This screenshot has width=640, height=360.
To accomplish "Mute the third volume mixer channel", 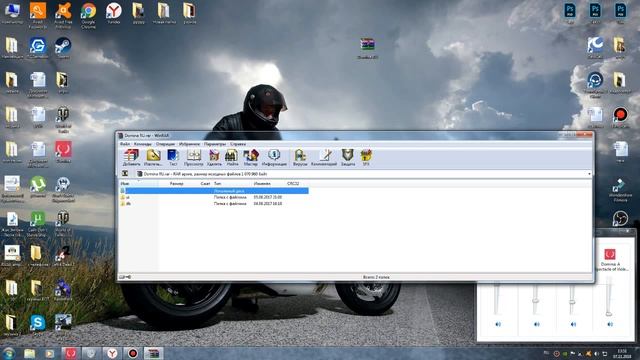I will click(x=573, y=324).
